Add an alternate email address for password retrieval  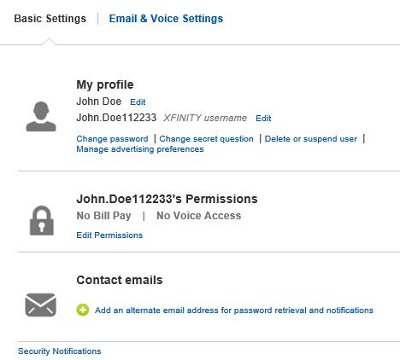[234, 310]
